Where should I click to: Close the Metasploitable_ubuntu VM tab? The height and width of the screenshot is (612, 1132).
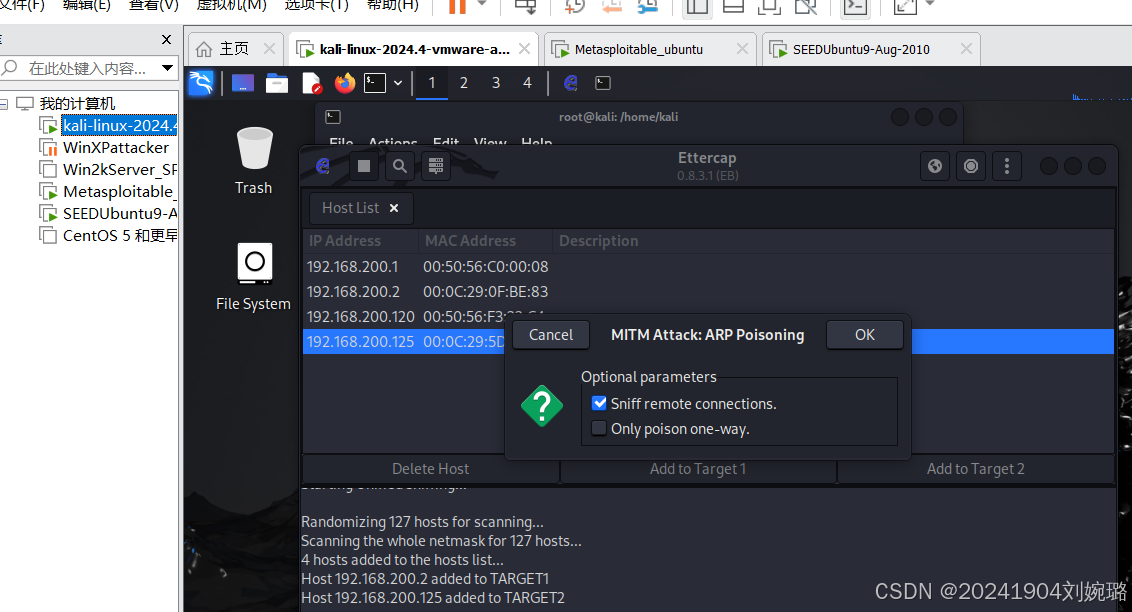(x=742, y=48)
